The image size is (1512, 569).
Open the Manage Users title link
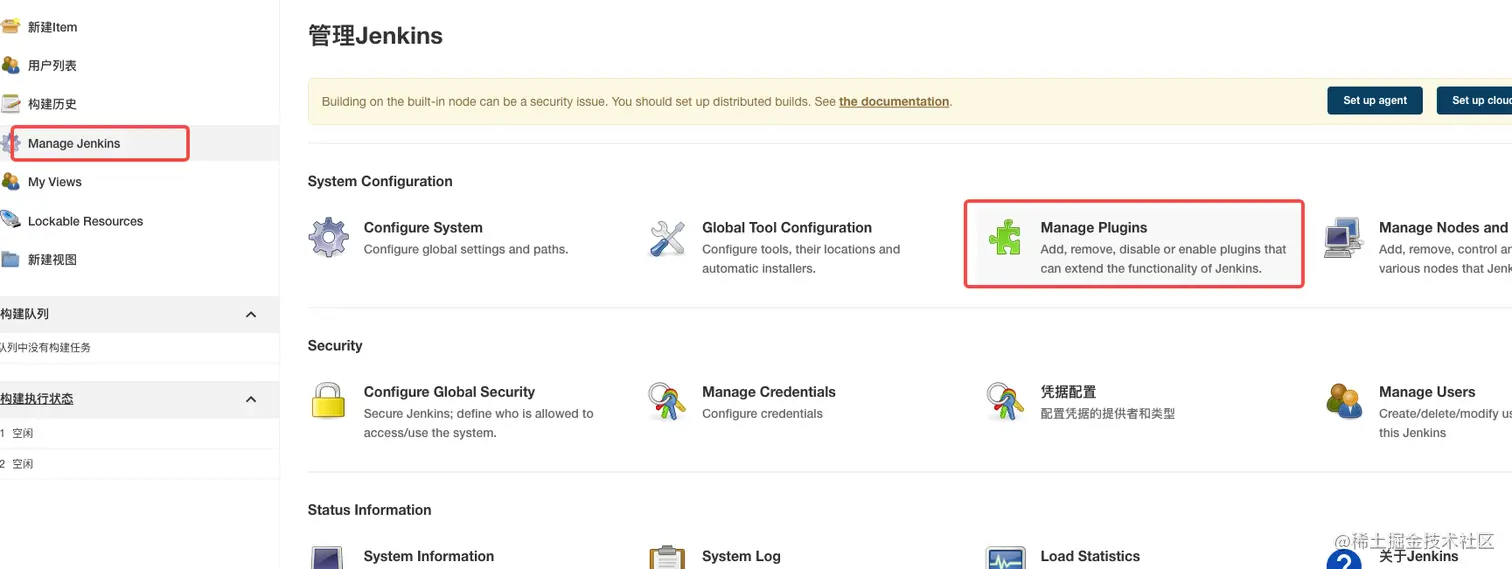point(1427,391)
